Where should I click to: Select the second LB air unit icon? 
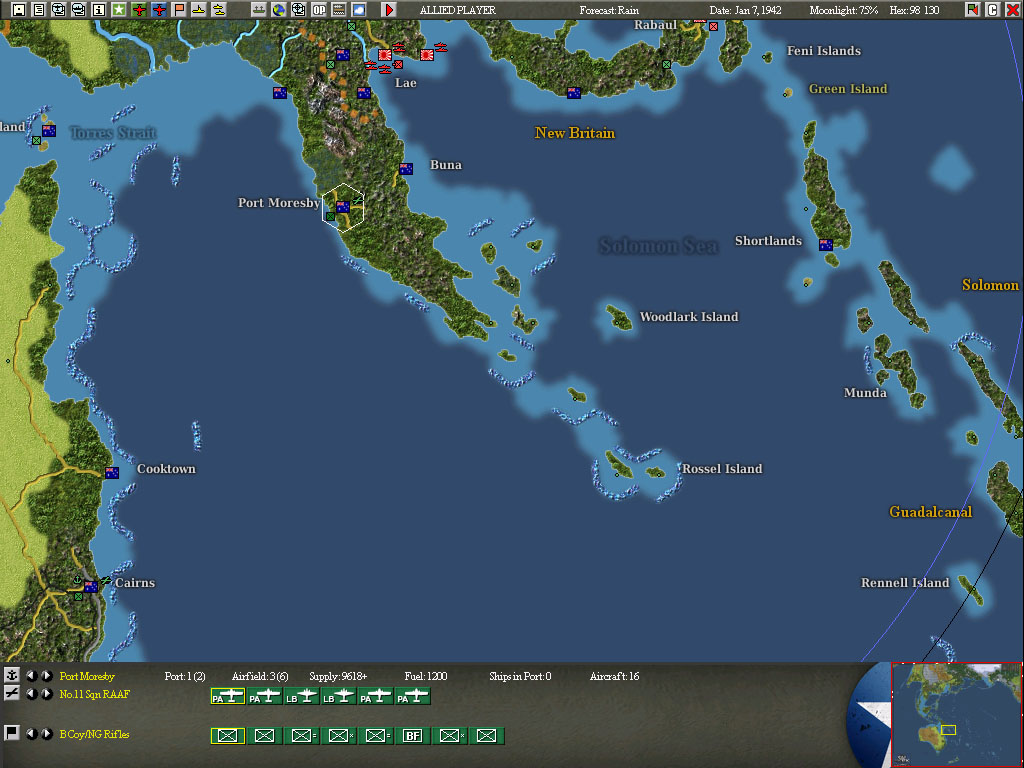point(338,696)
